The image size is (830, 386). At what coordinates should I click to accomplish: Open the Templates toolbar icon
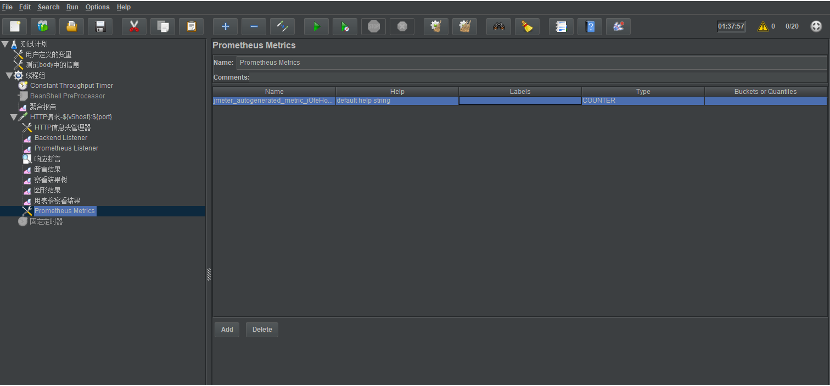point(43,26)
